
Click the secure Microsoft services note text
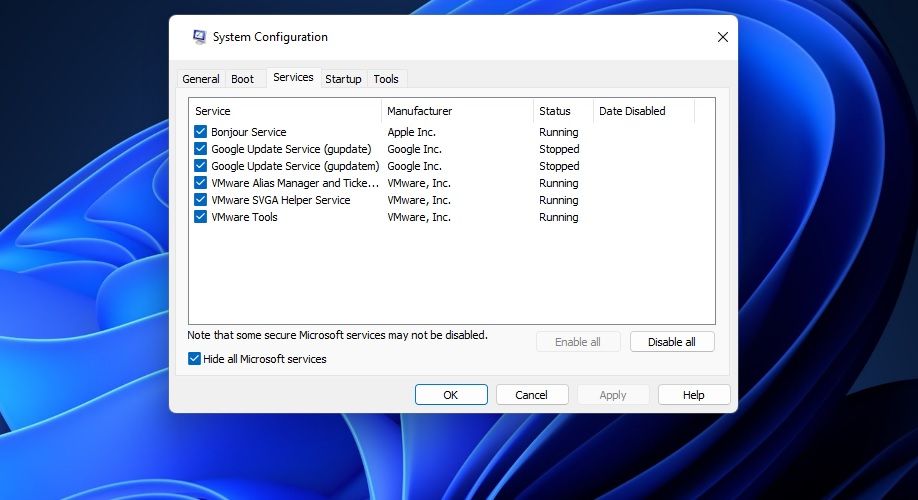[337, 335]
